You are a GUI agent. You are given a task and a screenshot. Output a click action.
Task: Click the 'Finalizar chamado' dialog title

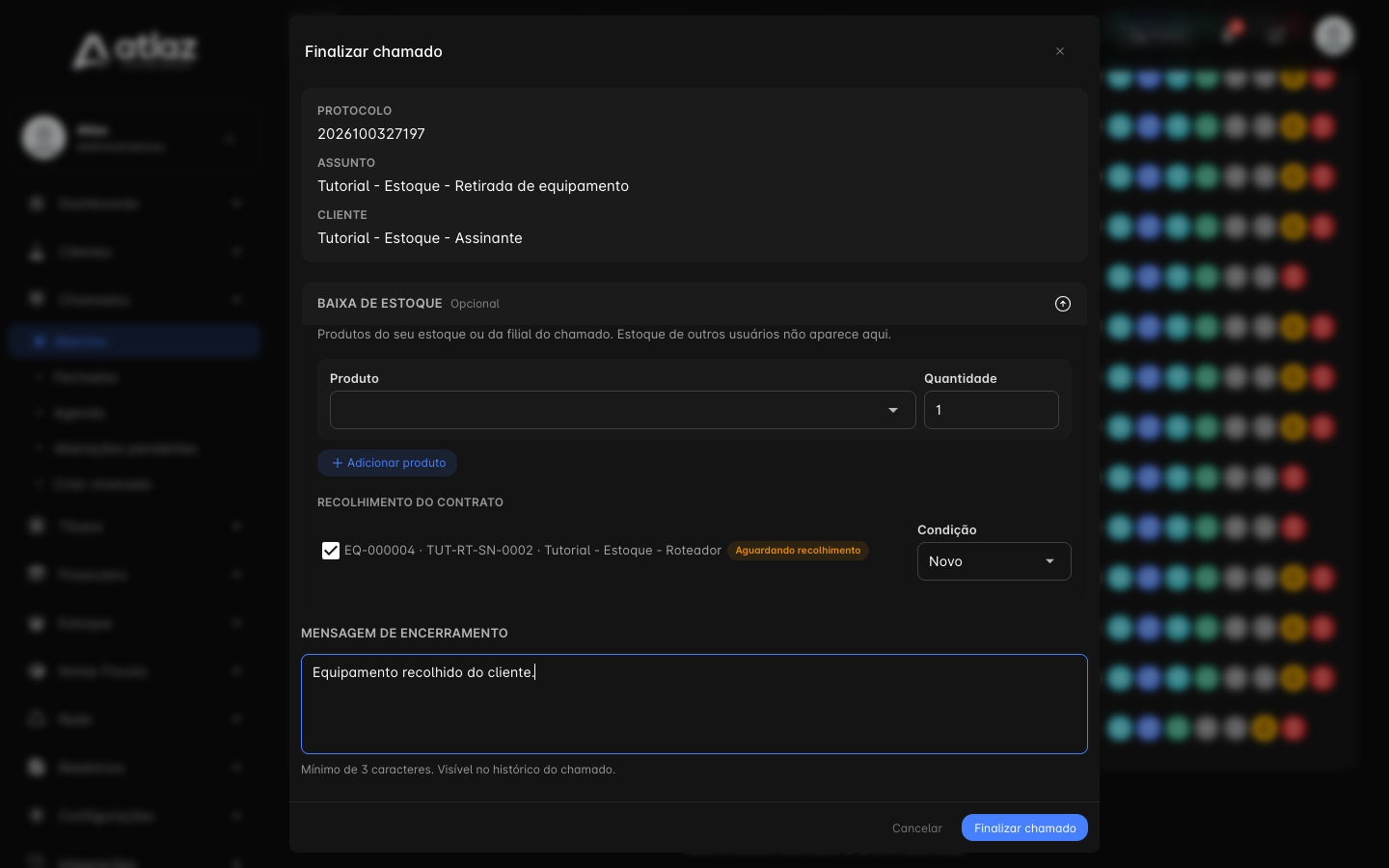pos(373,51)
